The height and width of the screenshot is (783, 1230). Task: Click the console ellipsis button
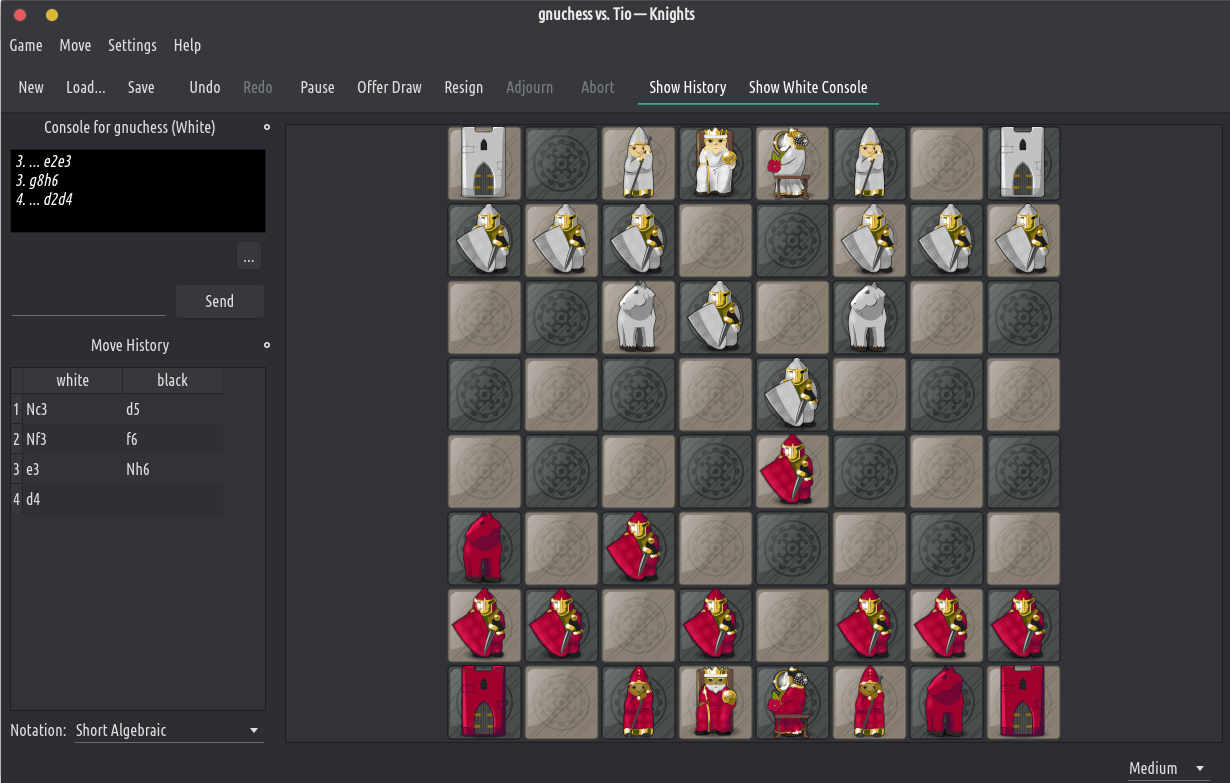[x=249, y=257]
